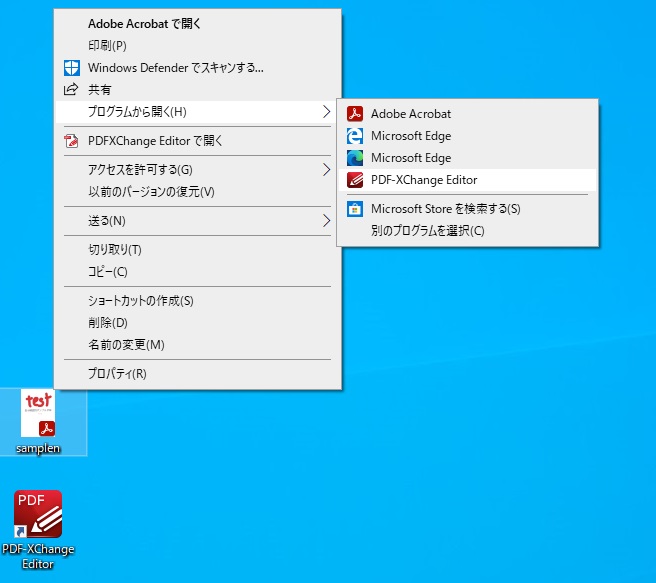Click the new Chromium Microsoft Edge icon

pos(355,158)
